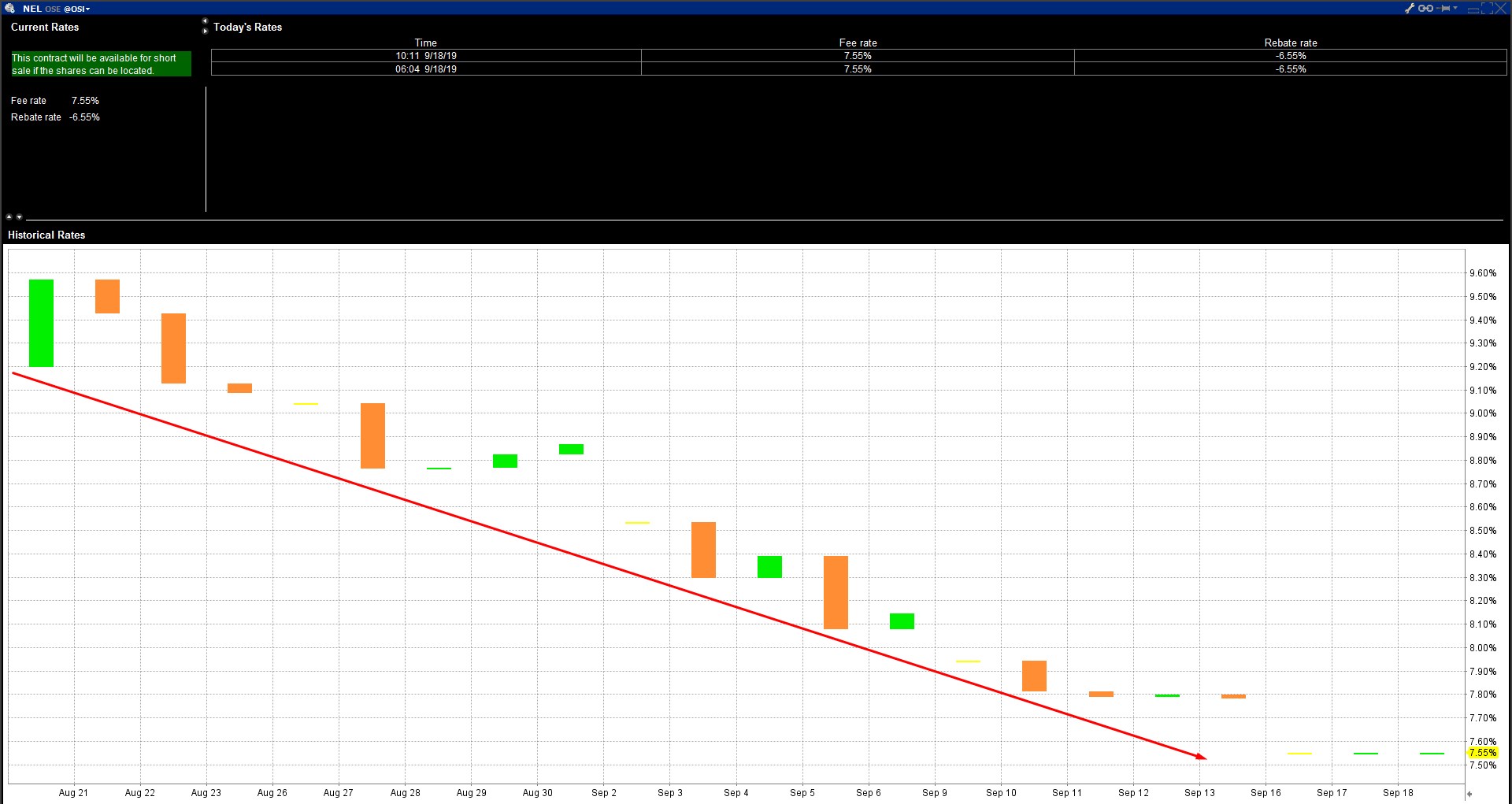Click the Aug 21 date axis label
1512x804 pixels.
(73, 793)
